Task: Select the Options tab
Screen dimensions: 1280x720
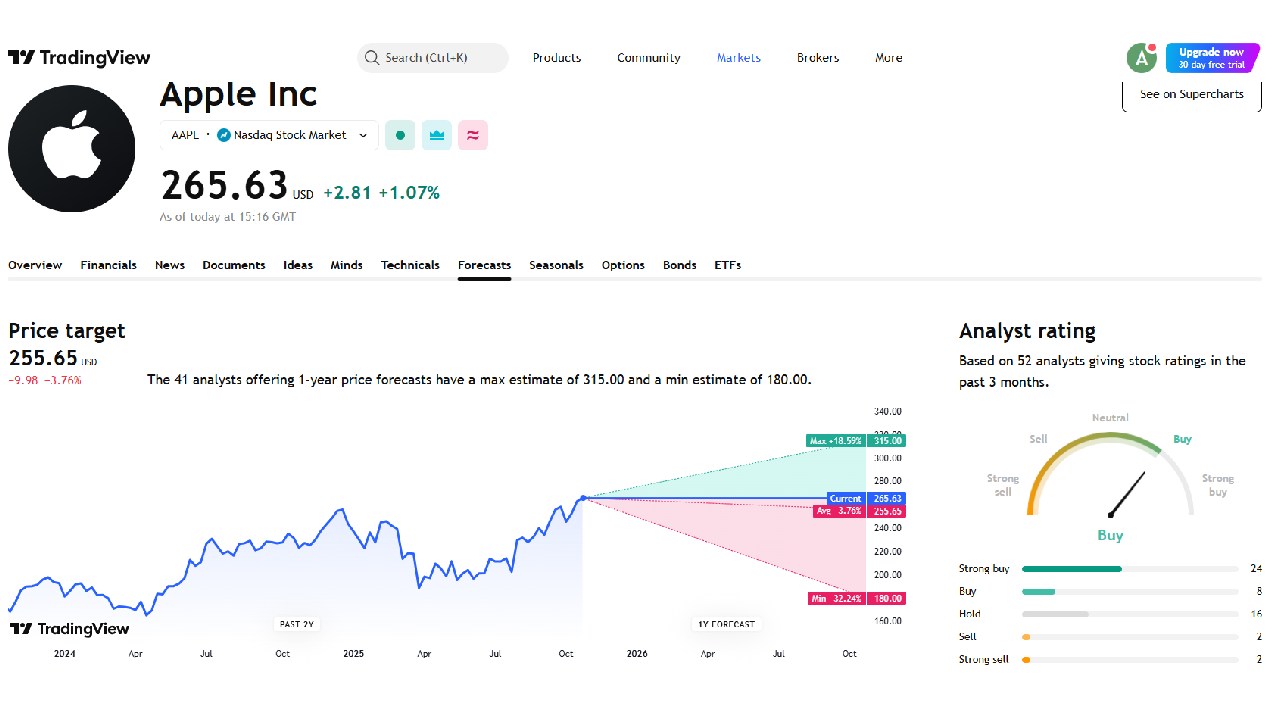Action: coord(623,265)
